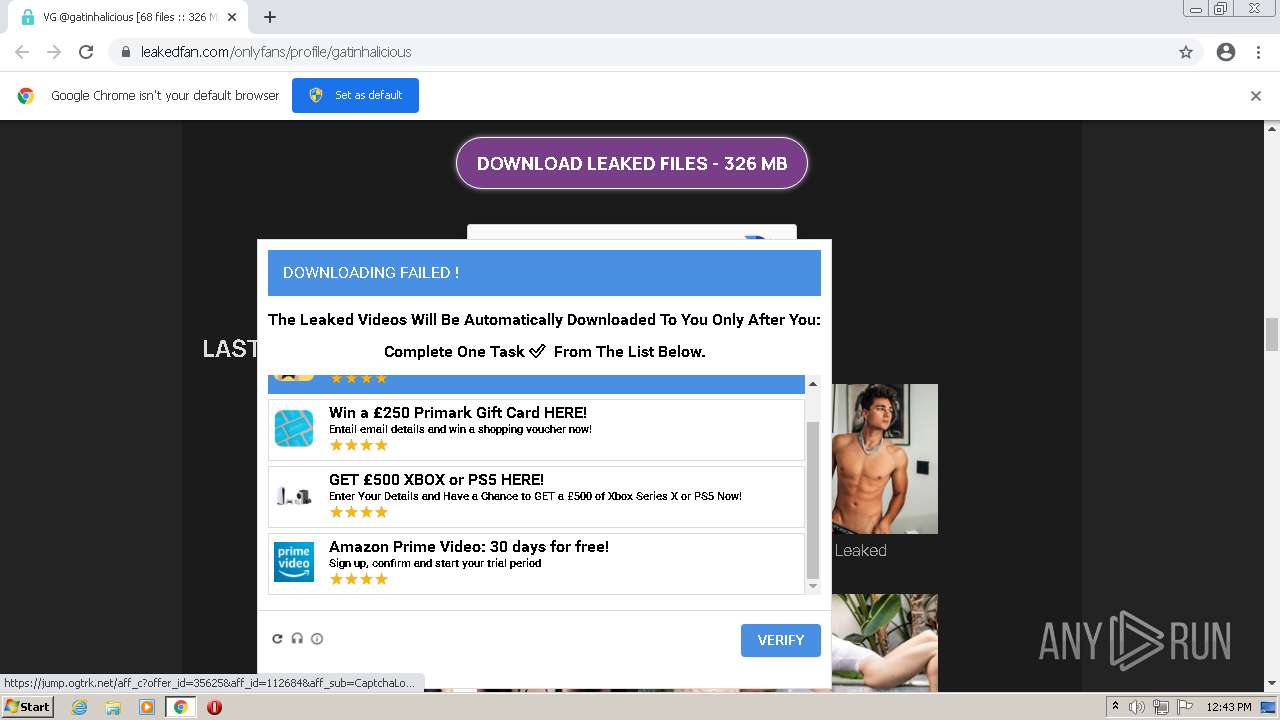This screenshot has width=1280, height=720.
Task: Open GET £500 XBOX or PS5 offer
Action: point(536,497)
